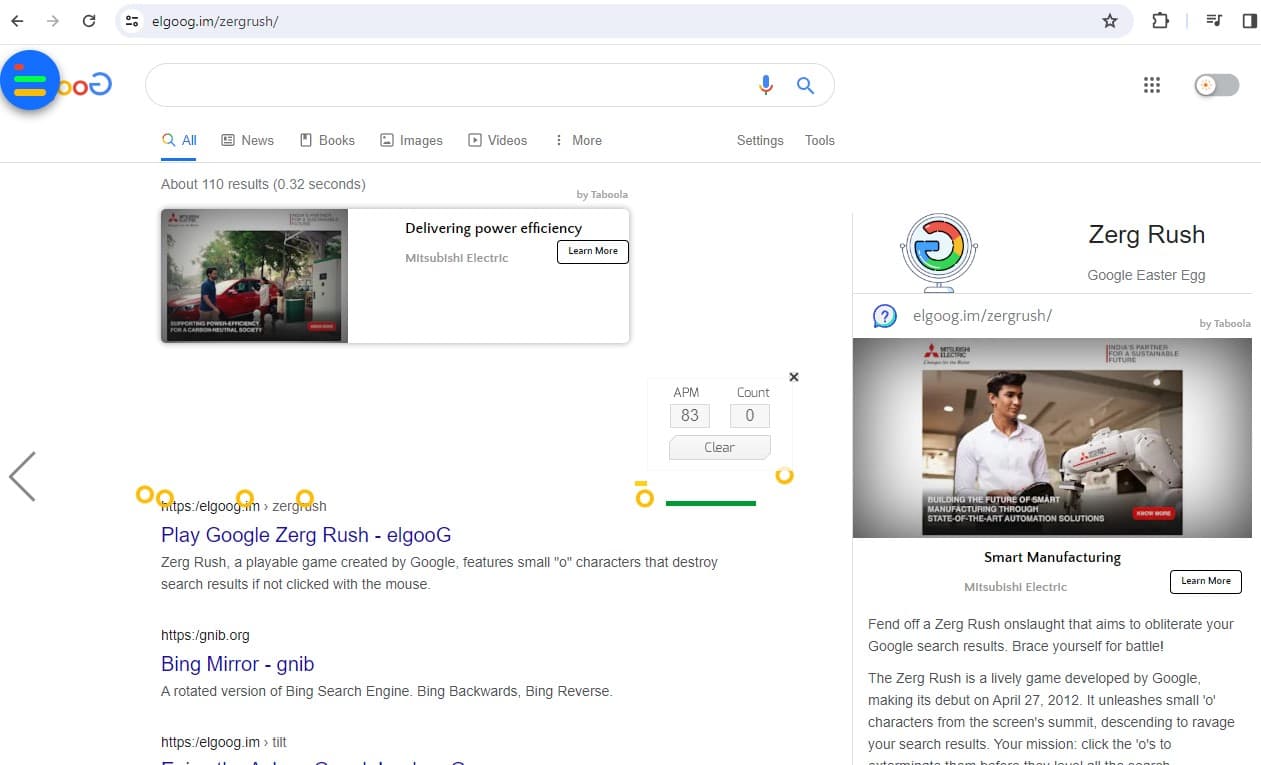
Task: Open the browser side panel icon
Action: click(1249, 21)
